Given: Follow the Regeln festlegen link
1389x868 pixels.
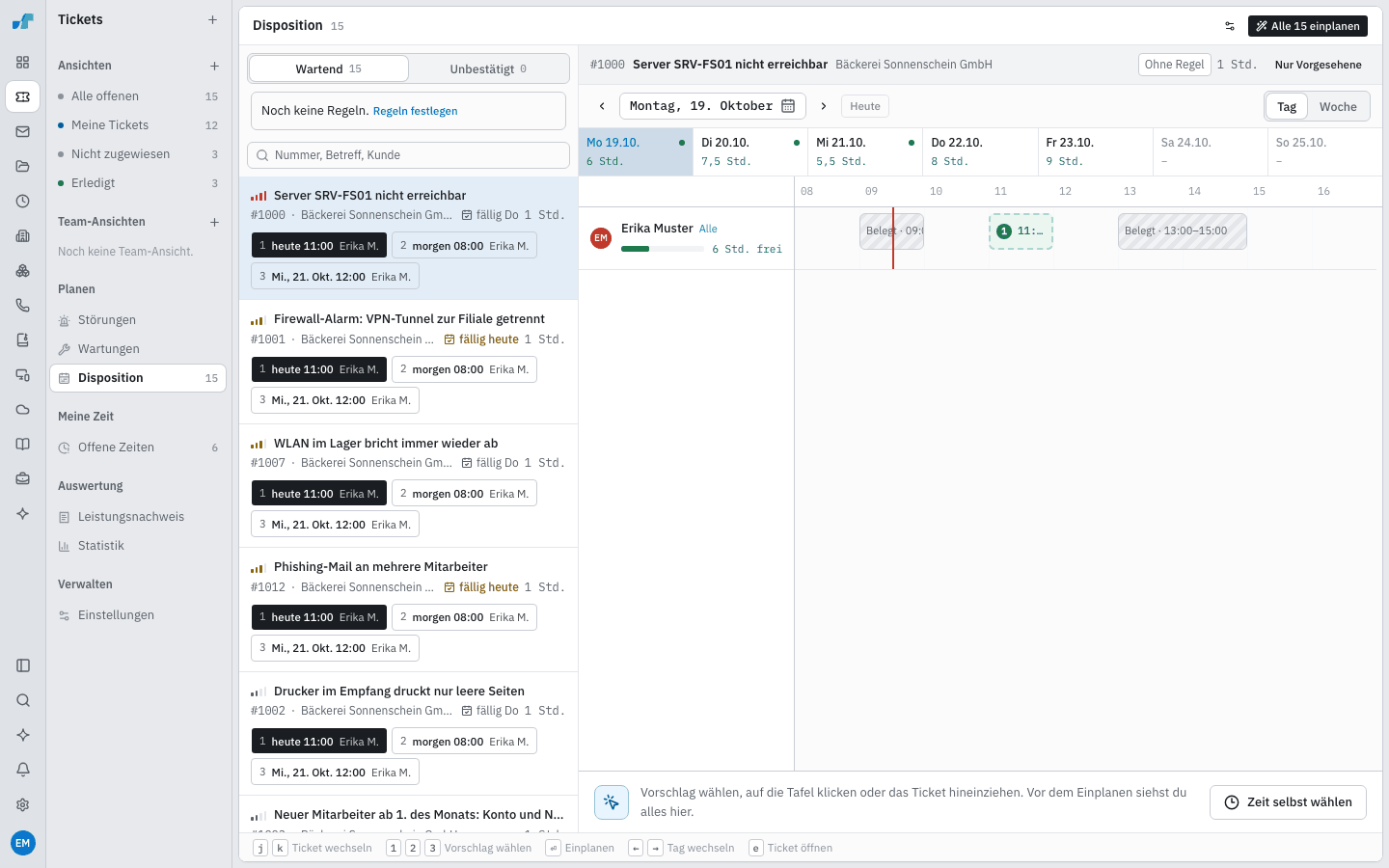Looking at the screenshot, I should pos(415,111).
